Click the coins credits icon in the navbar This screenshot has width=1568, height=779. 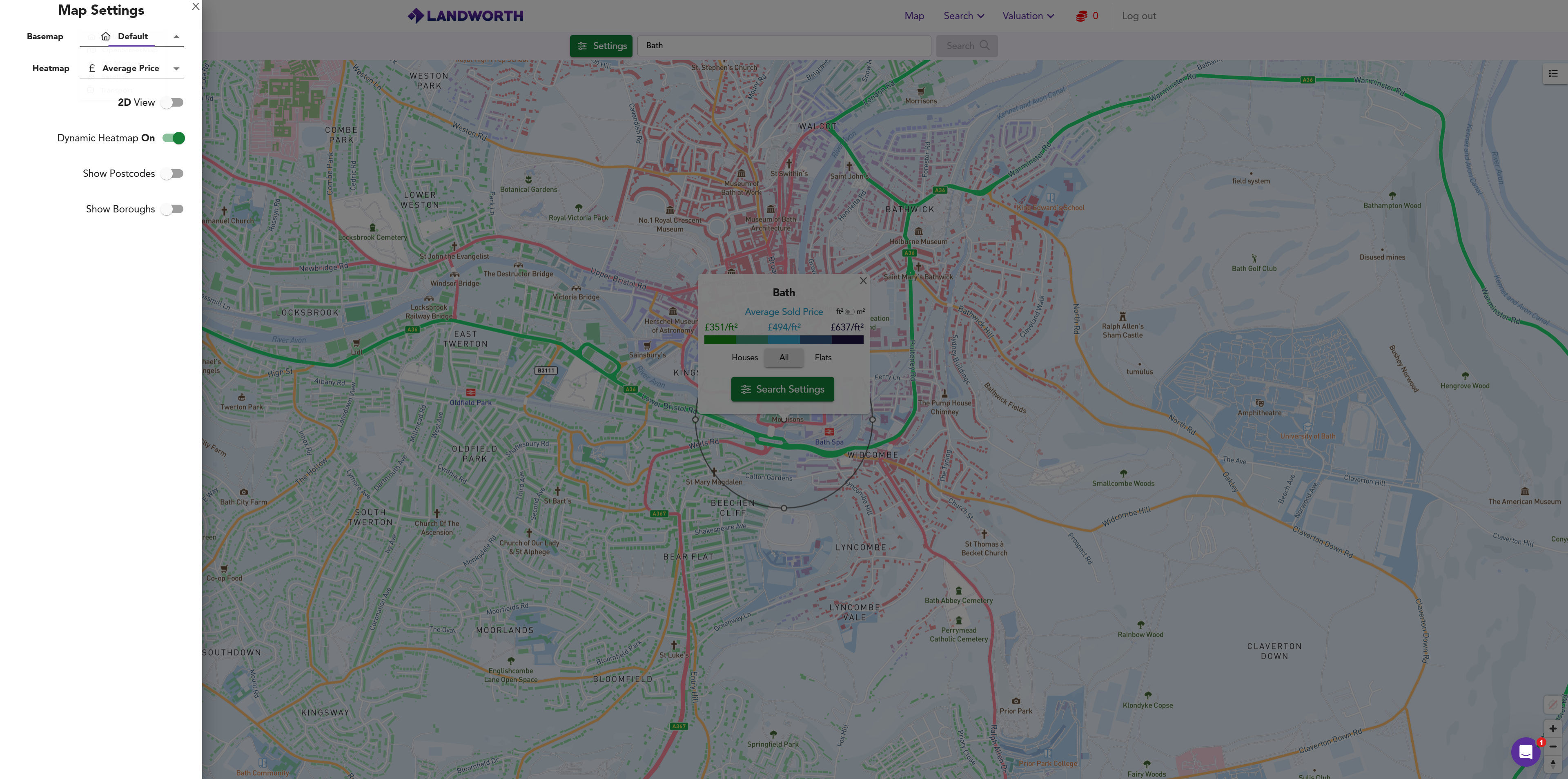1082,16
